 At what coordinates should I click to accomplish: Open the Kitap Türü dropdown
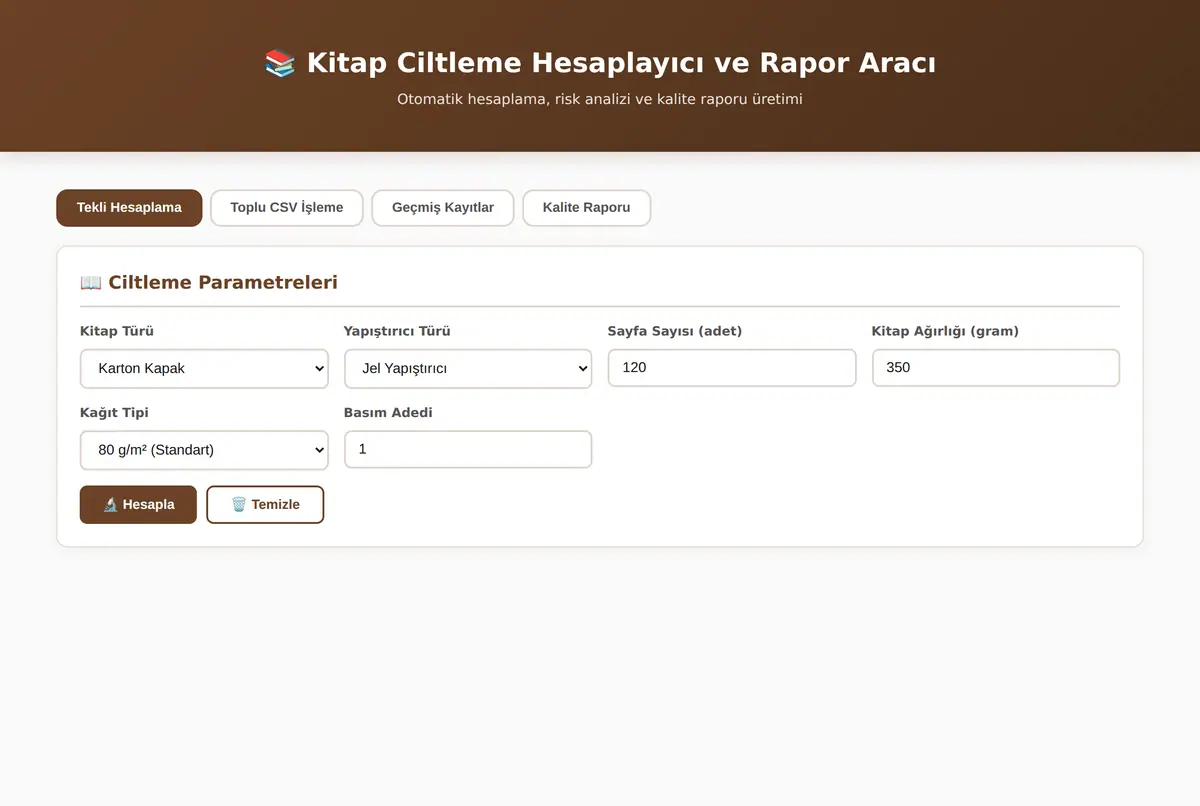coord(204,368)
